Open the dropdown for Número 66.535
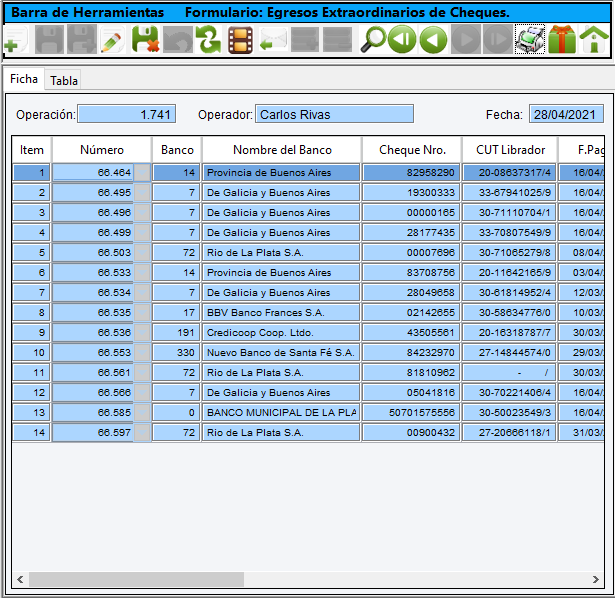Viewport: 615px width, 598px height. tap(142, 313)
